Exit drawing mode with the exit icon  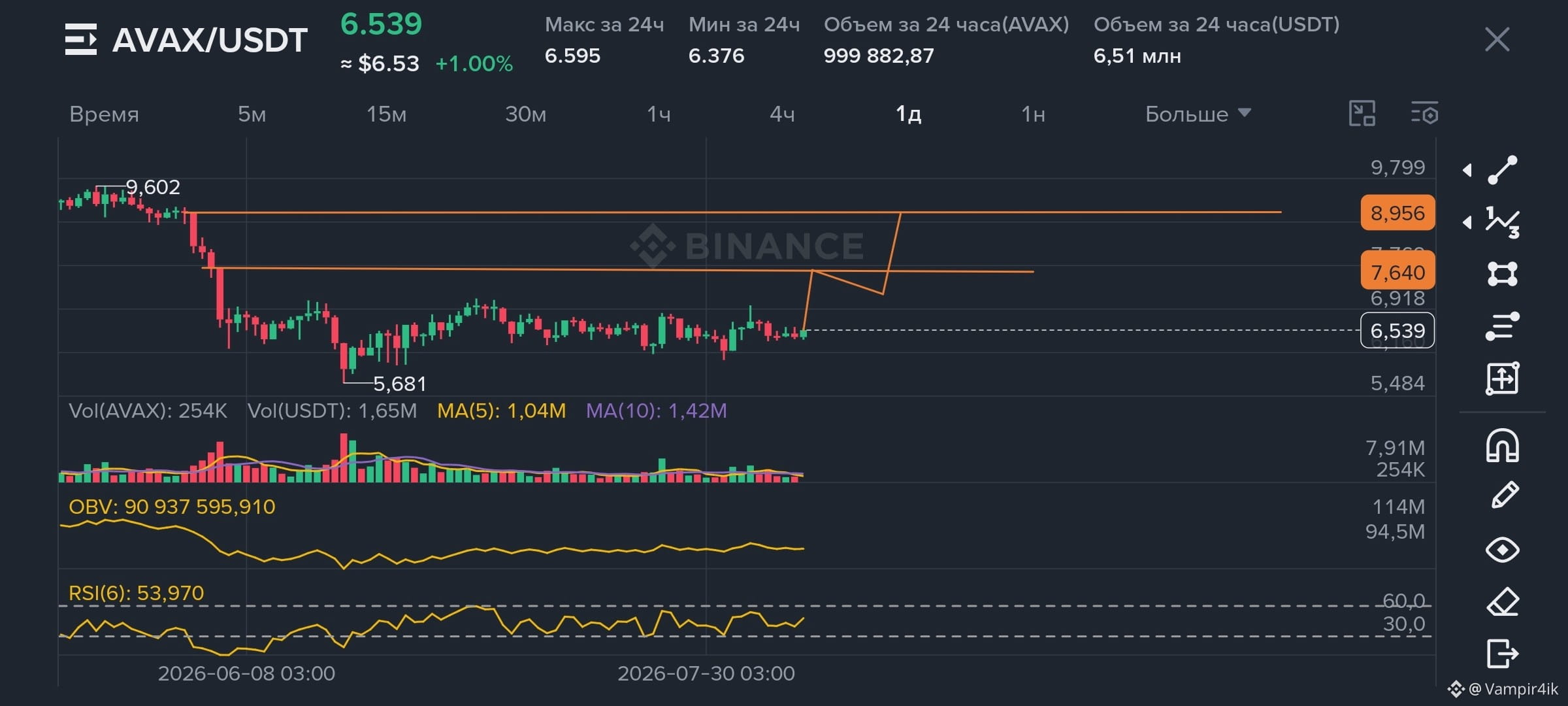tap(1503, 653)
